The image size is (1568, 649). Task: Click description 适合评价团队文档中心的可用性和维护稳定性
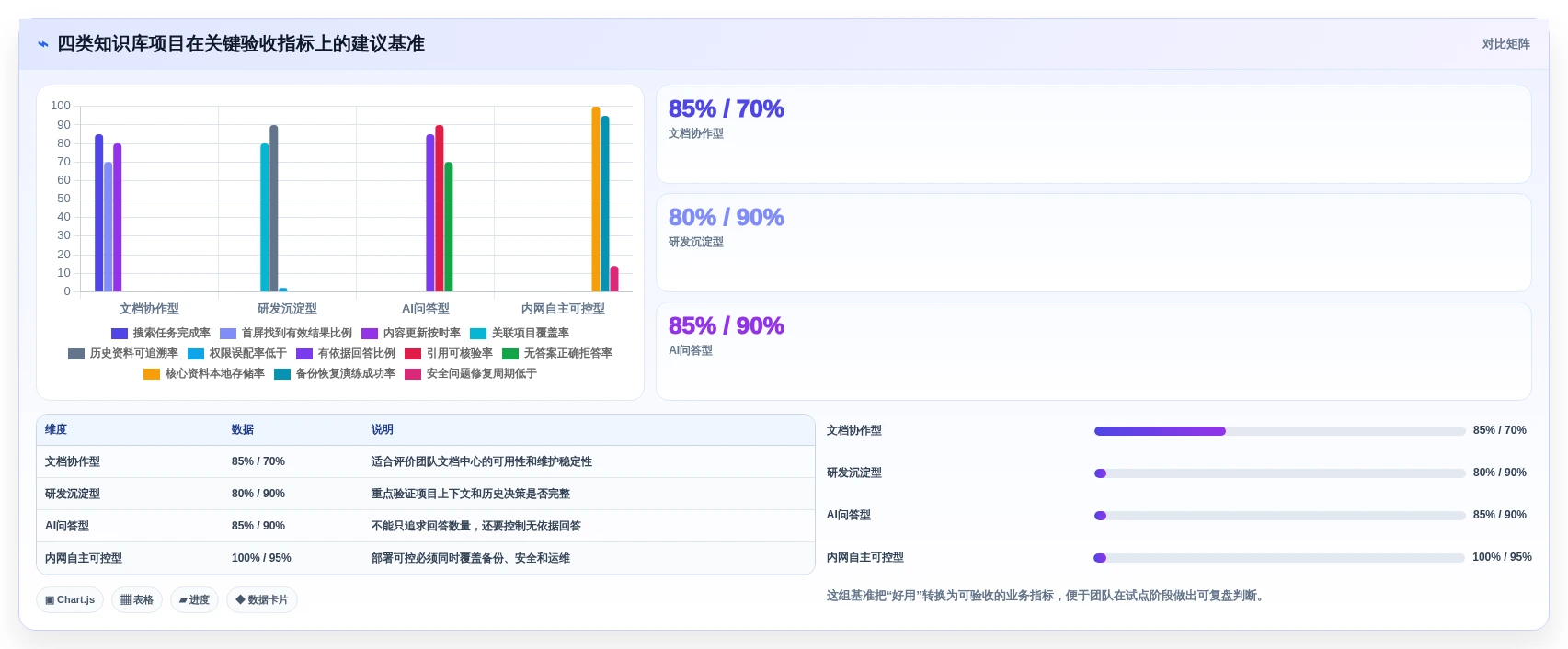(482, 462)
